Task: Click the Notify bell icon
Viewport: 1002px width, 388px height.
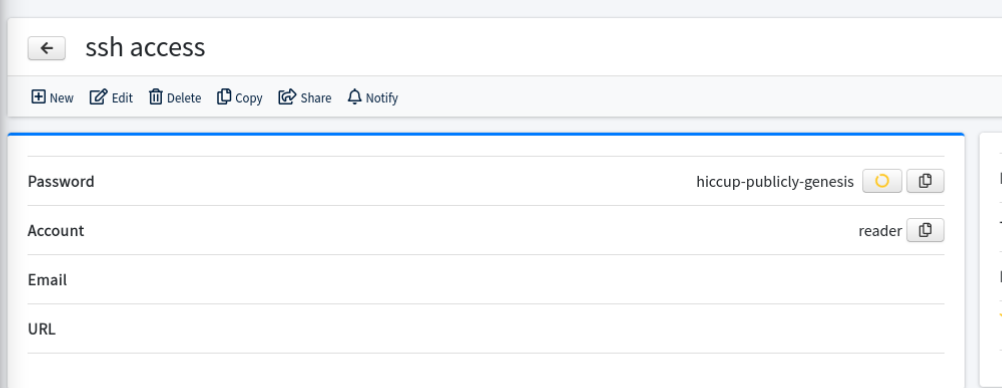Action: tap(355, 97)
